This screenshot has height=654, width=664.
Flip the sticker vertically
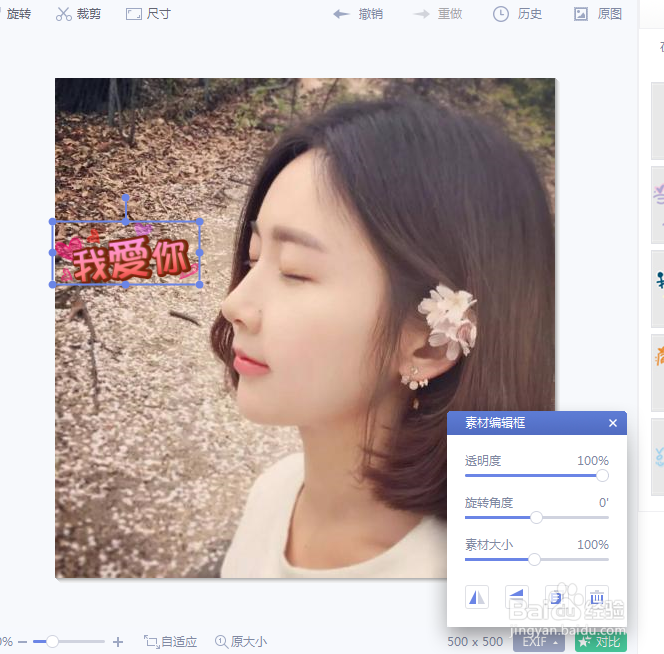pyautogui.click(x=517, y=597)
